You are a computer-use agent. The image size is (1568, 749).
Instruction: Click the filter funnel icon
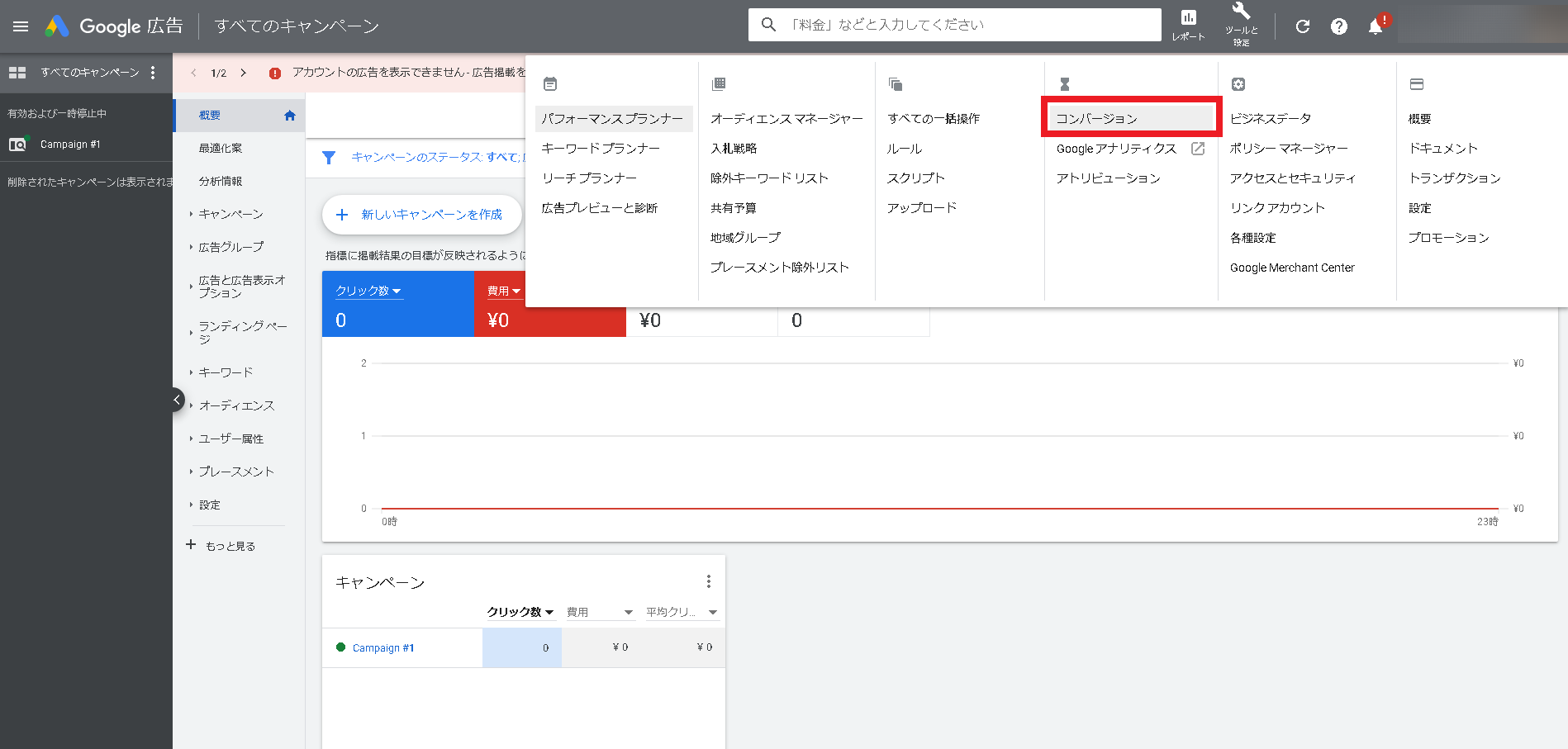329,157
